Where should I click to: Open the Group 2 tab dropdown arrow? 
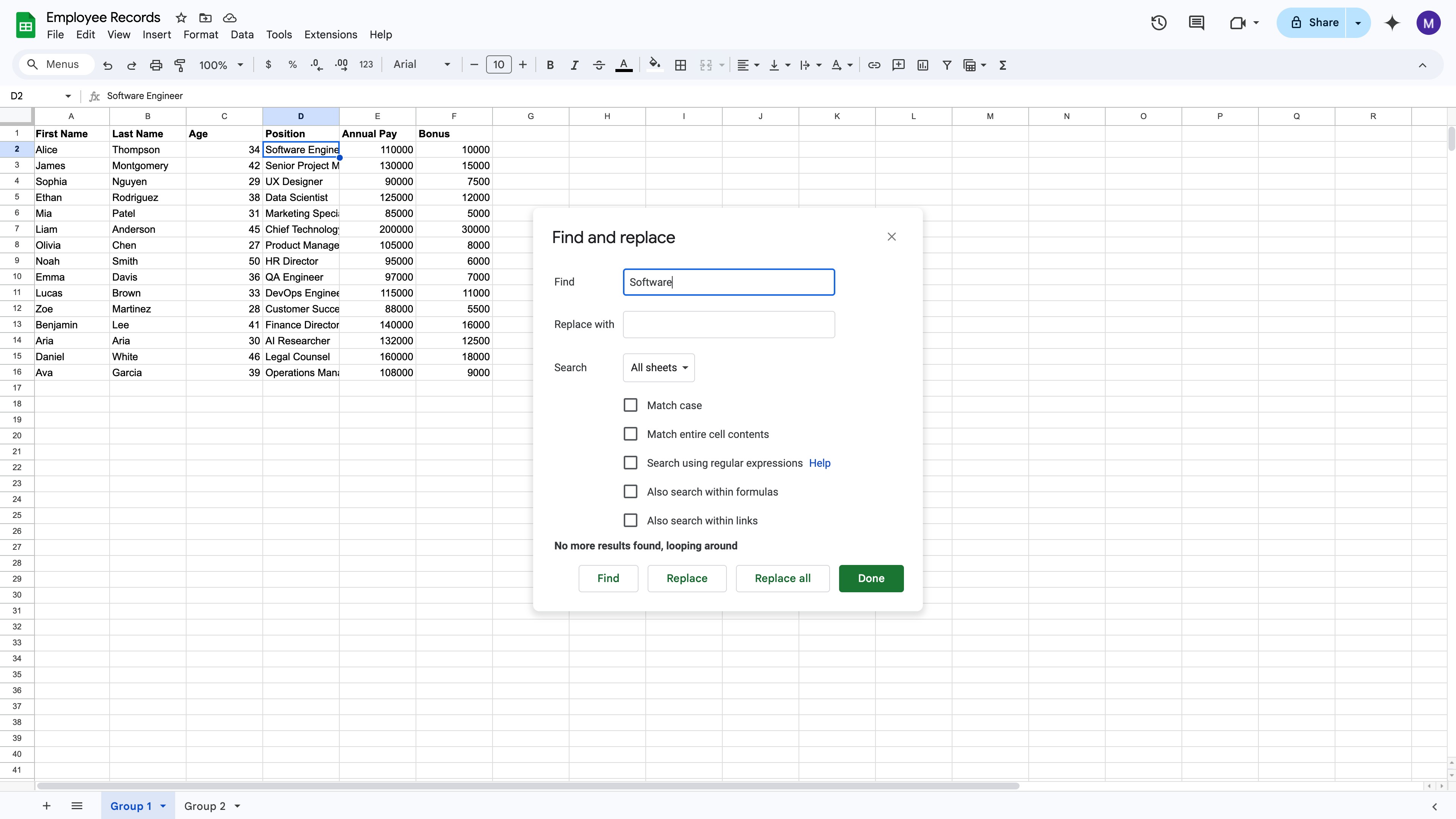tap(237, 806)
